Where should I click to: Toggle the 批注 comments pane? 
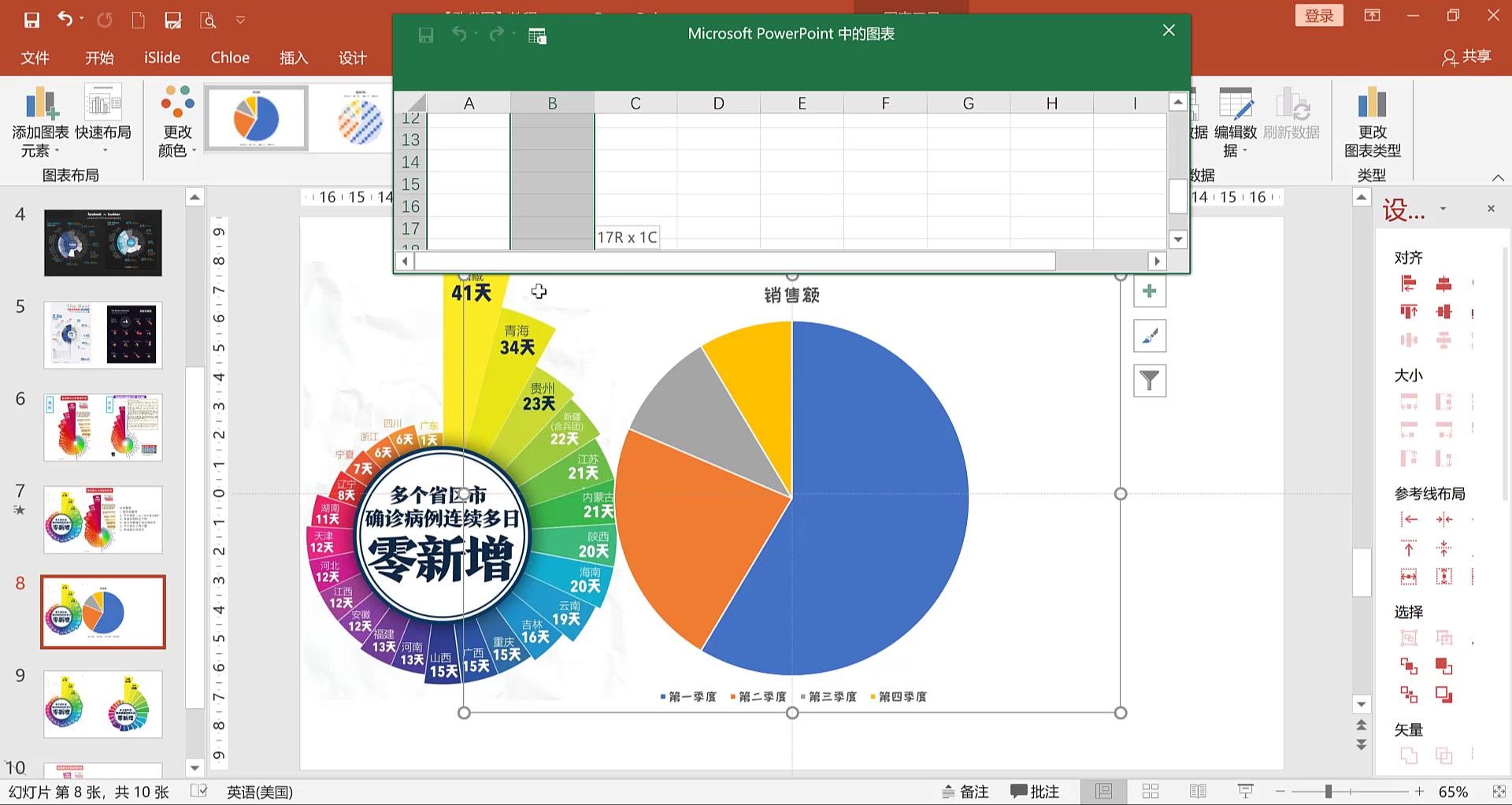click(x=1035, y=792)
